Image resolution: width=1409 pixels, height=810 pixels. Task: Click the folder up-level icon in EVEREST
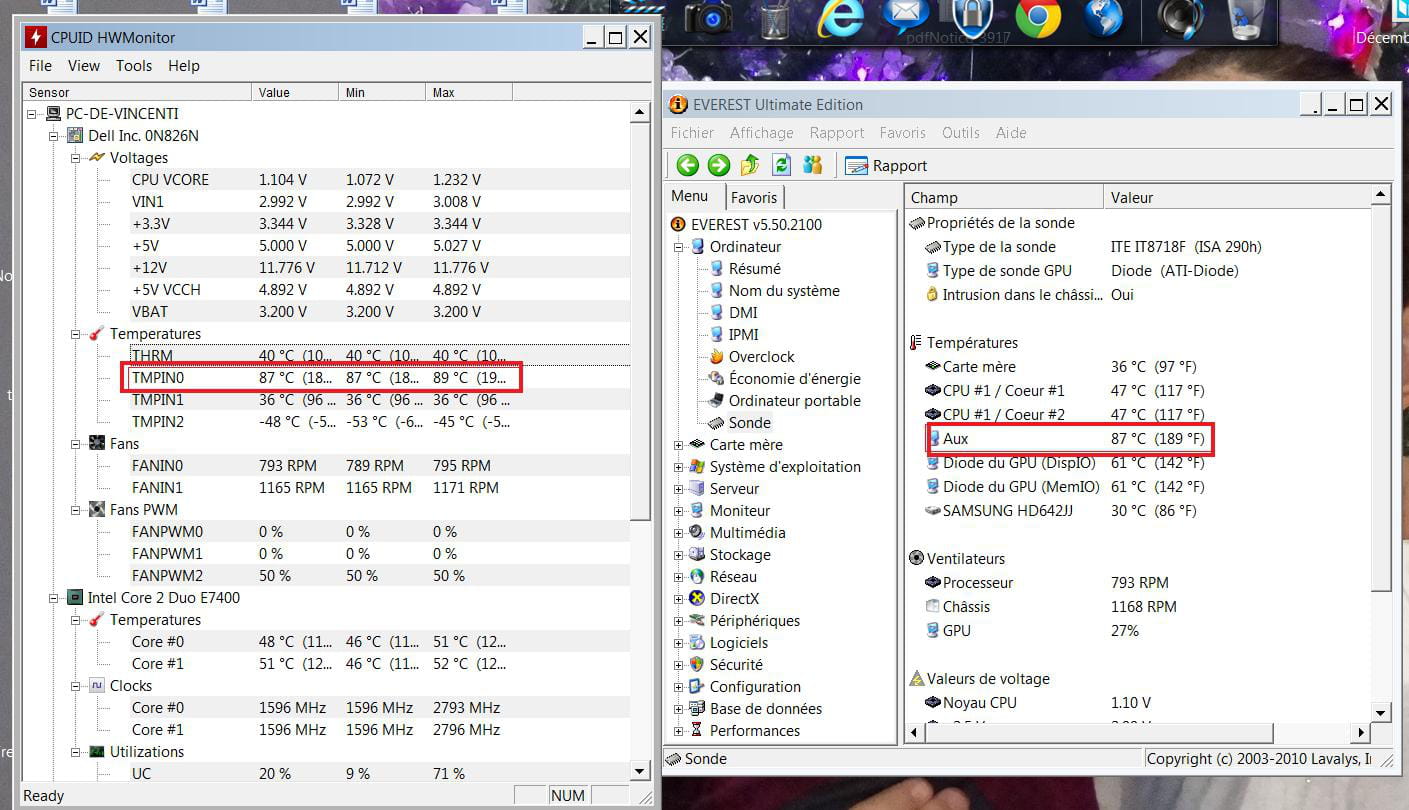(x=750, y=165)
